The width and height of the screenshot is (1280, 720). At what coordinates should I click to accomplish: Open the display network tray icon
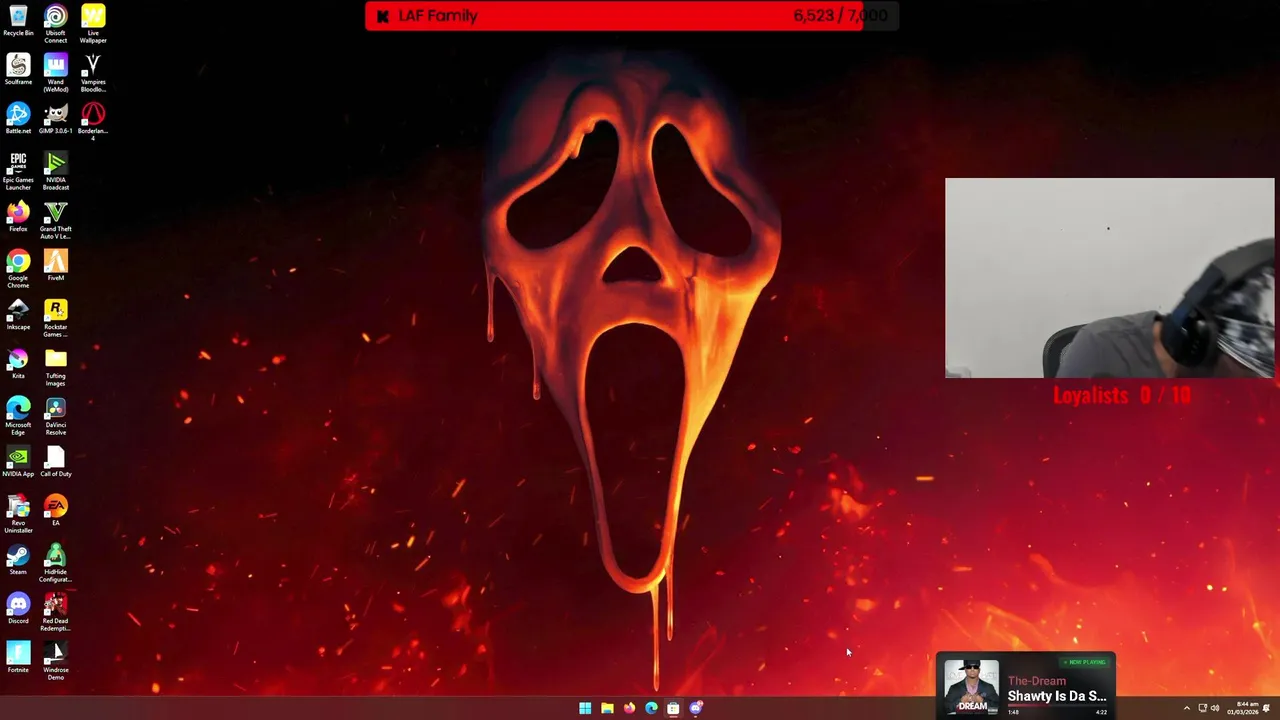[1203, 708]
